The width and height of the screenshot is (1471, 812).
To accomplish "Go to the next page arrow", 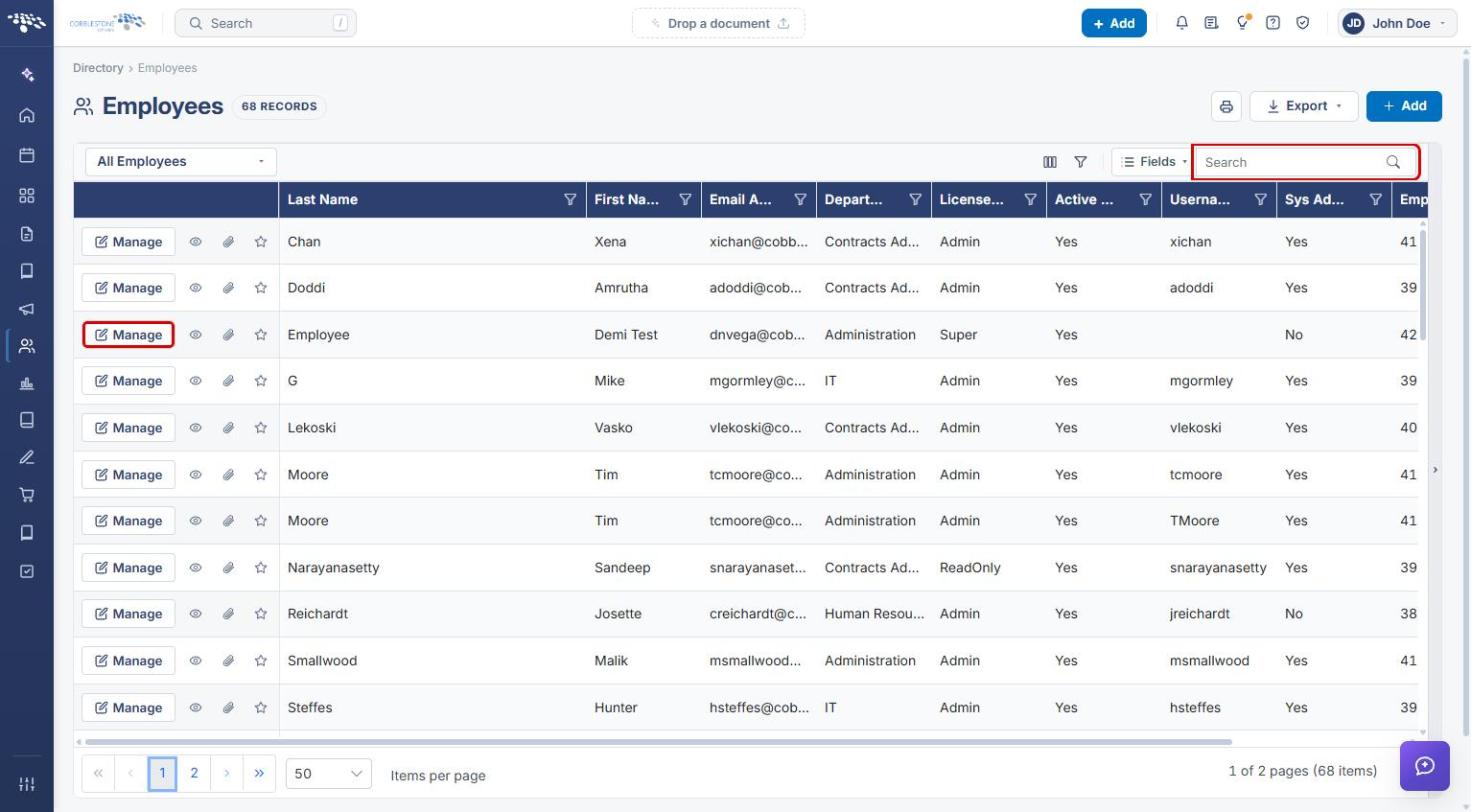I will [227, 773].
